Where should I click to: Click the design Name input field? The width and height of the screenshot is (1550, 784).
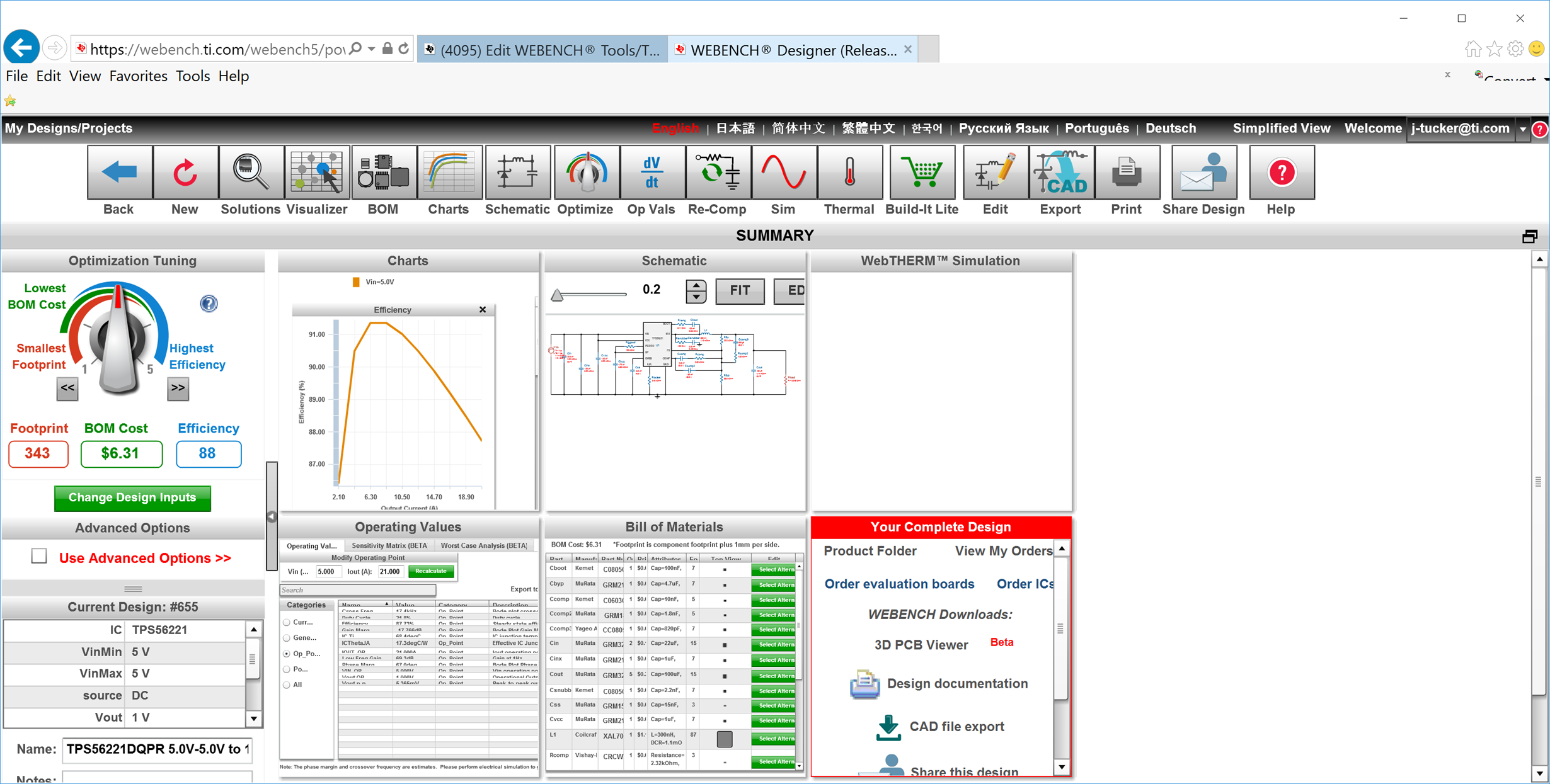(x=158, y=749)
